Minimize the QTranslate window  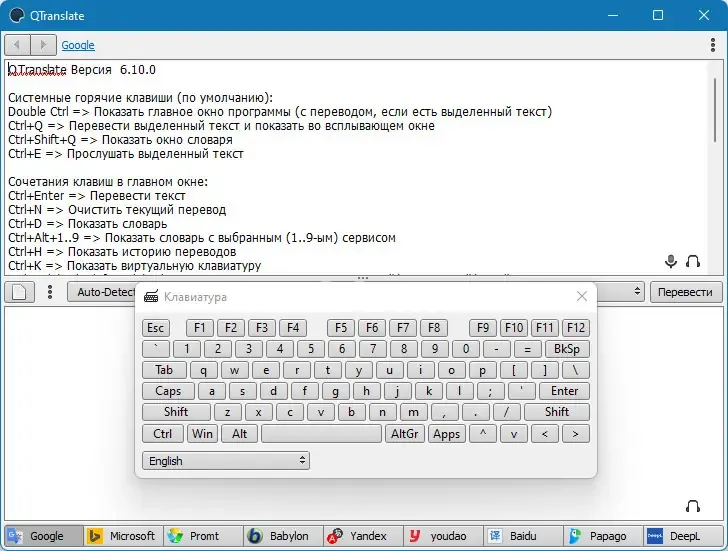coord(613,15)
